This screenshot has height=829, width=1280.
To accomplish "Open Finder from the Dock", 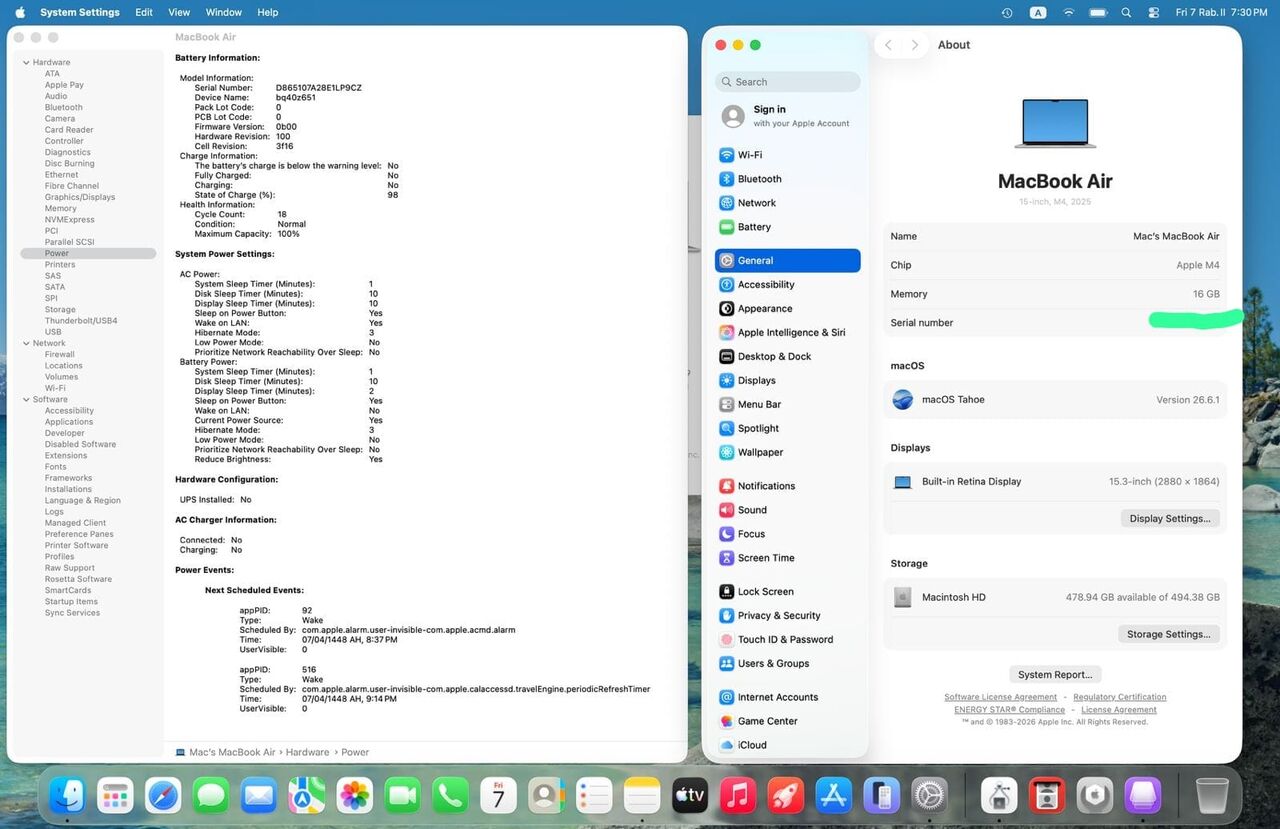I will 67,796.
